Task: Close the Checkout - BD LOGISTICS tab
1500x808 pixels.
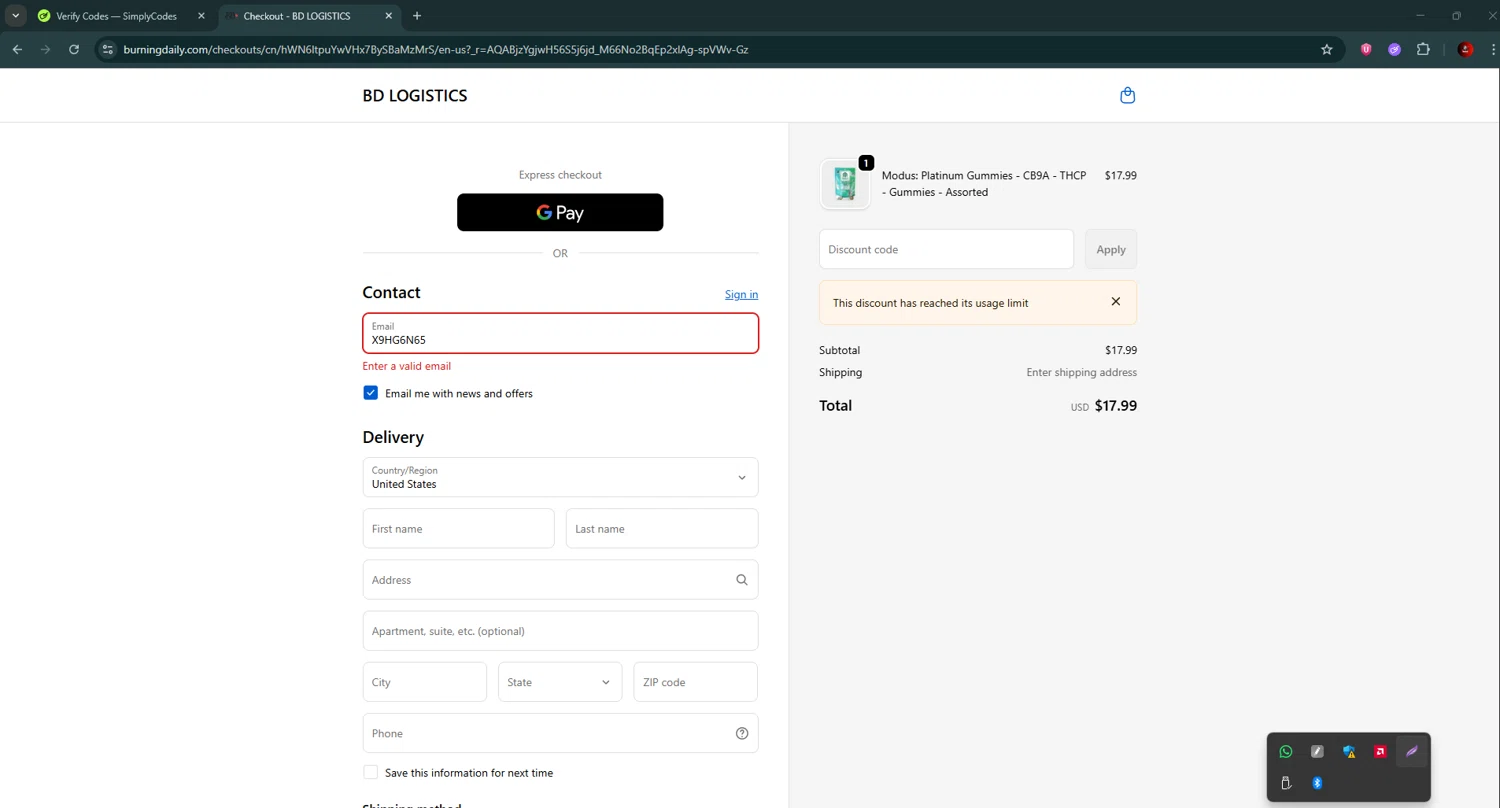Action: (x=388, y=16)
